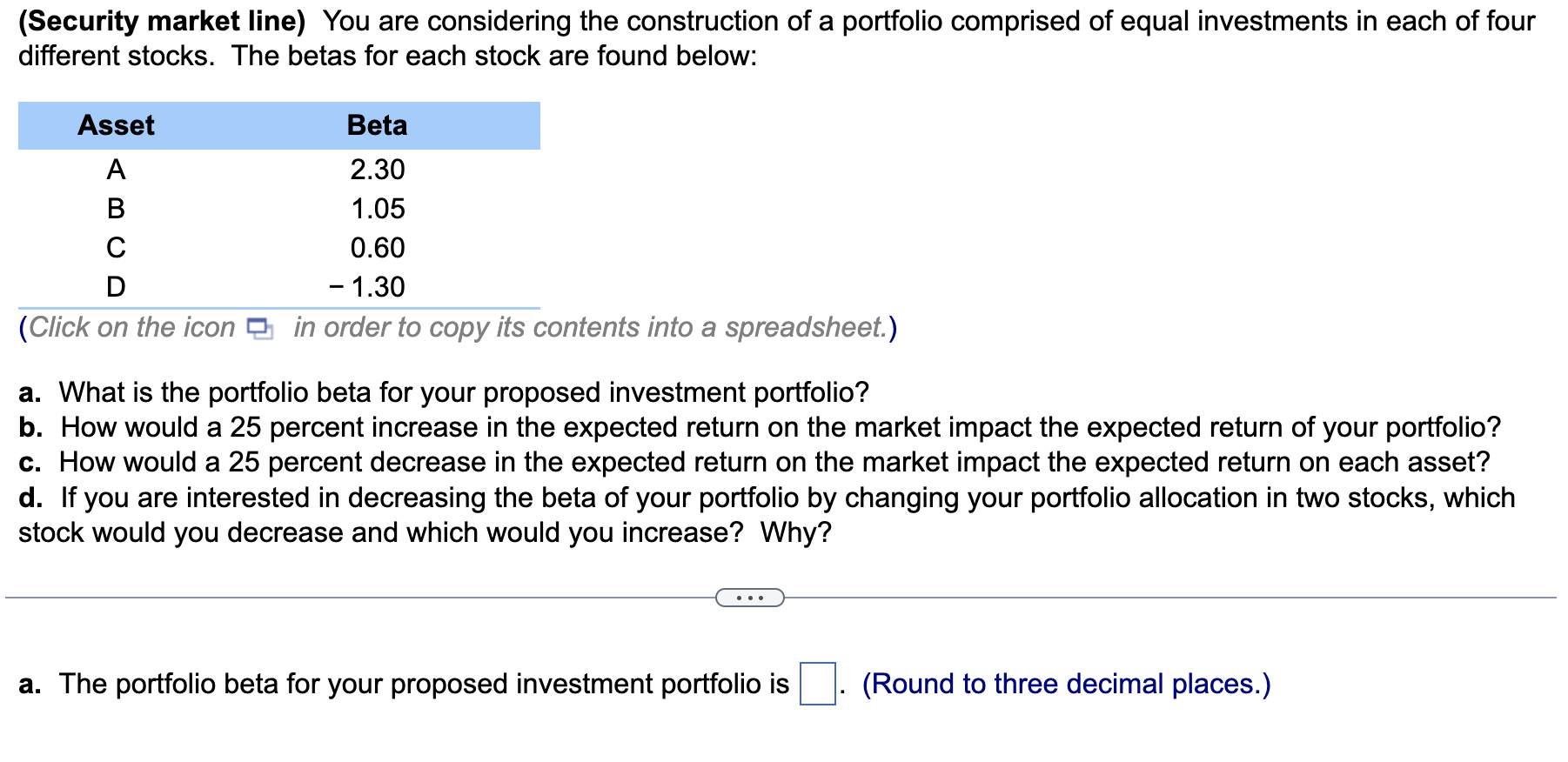The image size is (1568, 762).
Task: Expand the ellipsis divider button
Action: pyautogui.click(x=750, y=598)
